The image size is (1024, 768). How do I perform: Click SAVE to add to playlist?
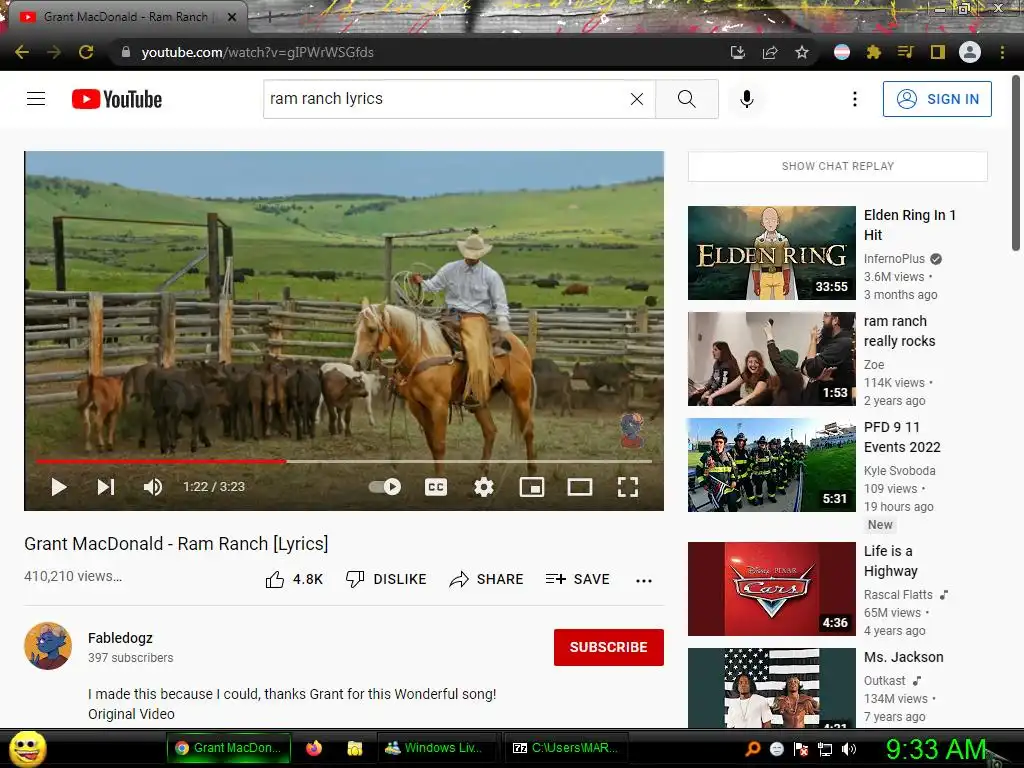click(577, 579)
